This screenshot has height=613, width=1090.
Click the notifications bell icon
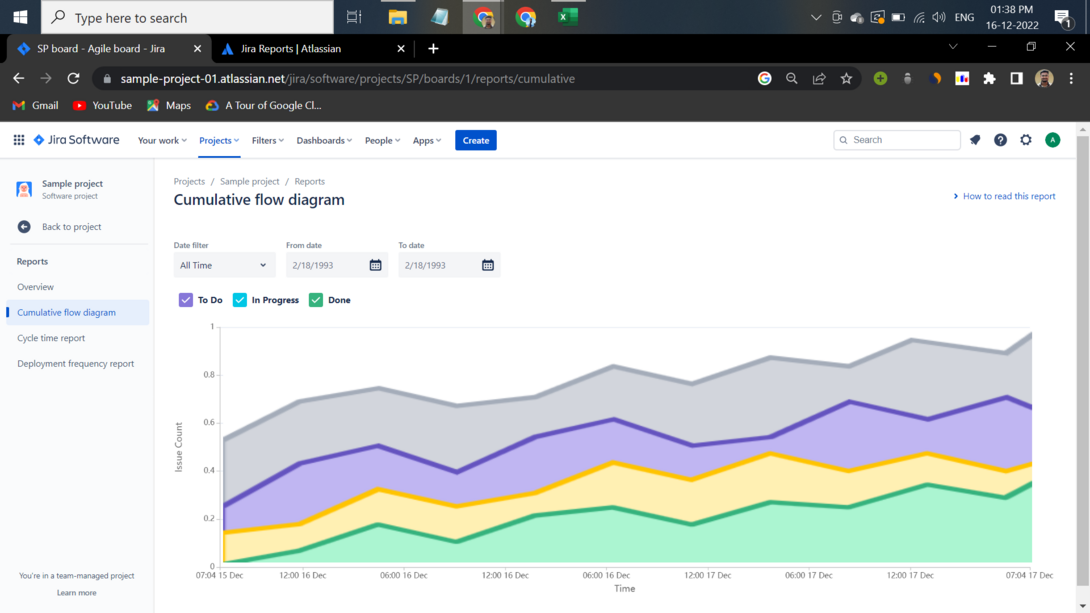975,140
